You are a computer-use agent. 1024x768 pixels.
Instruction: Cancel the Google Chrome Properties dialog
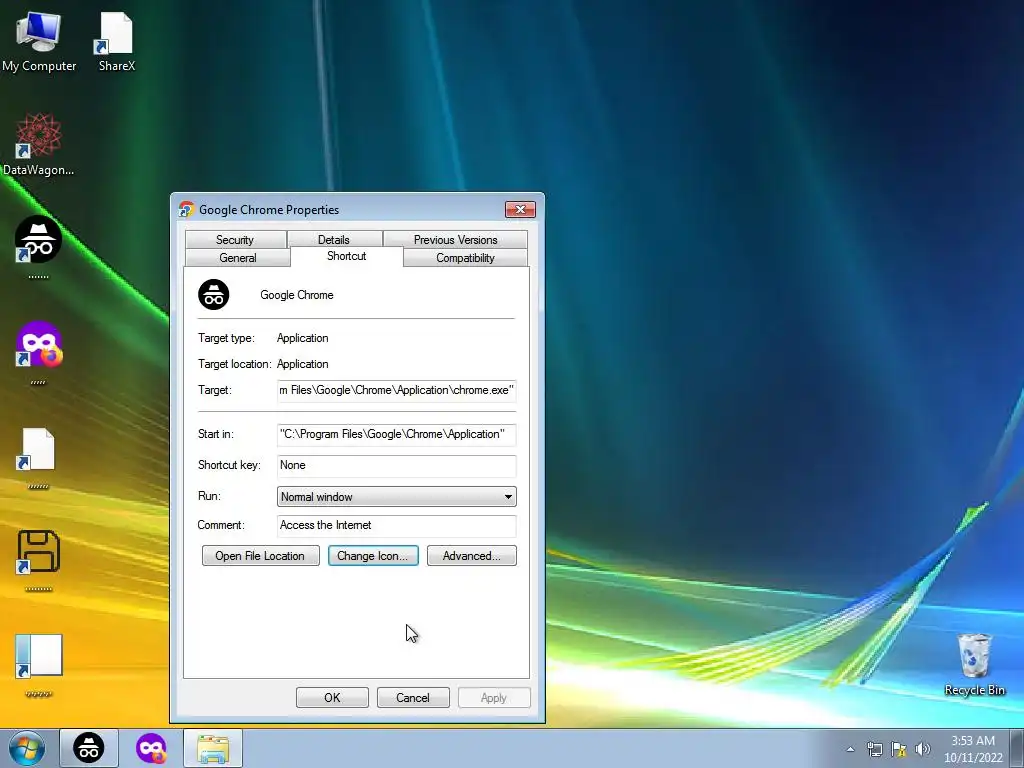pyautogui.click(x=413, y=697)
